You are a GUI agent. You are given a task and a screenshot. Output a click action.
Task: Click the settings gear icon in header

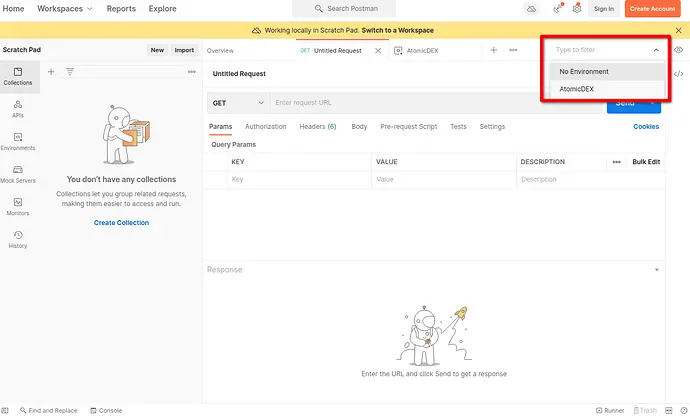(576, 9)
